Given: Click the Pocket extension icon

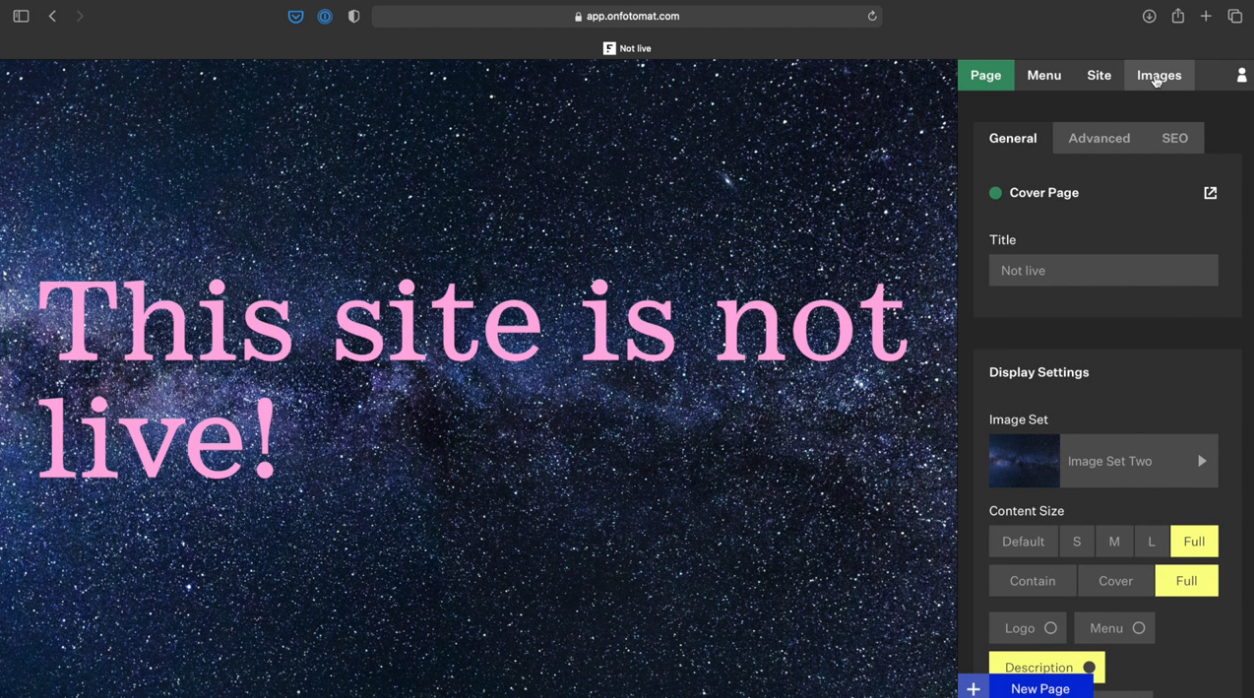Looking at the screenshot, I should point(296,16).
